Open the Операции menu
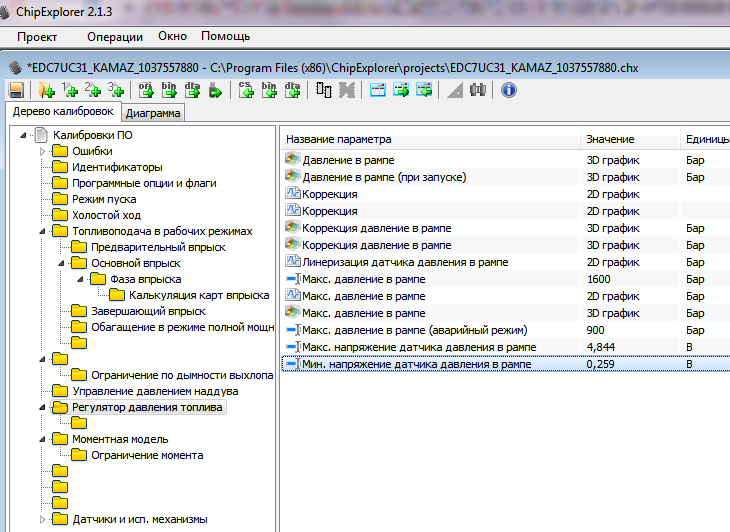The width and height of the screenshot is (730, 532). tap(115, 36)
